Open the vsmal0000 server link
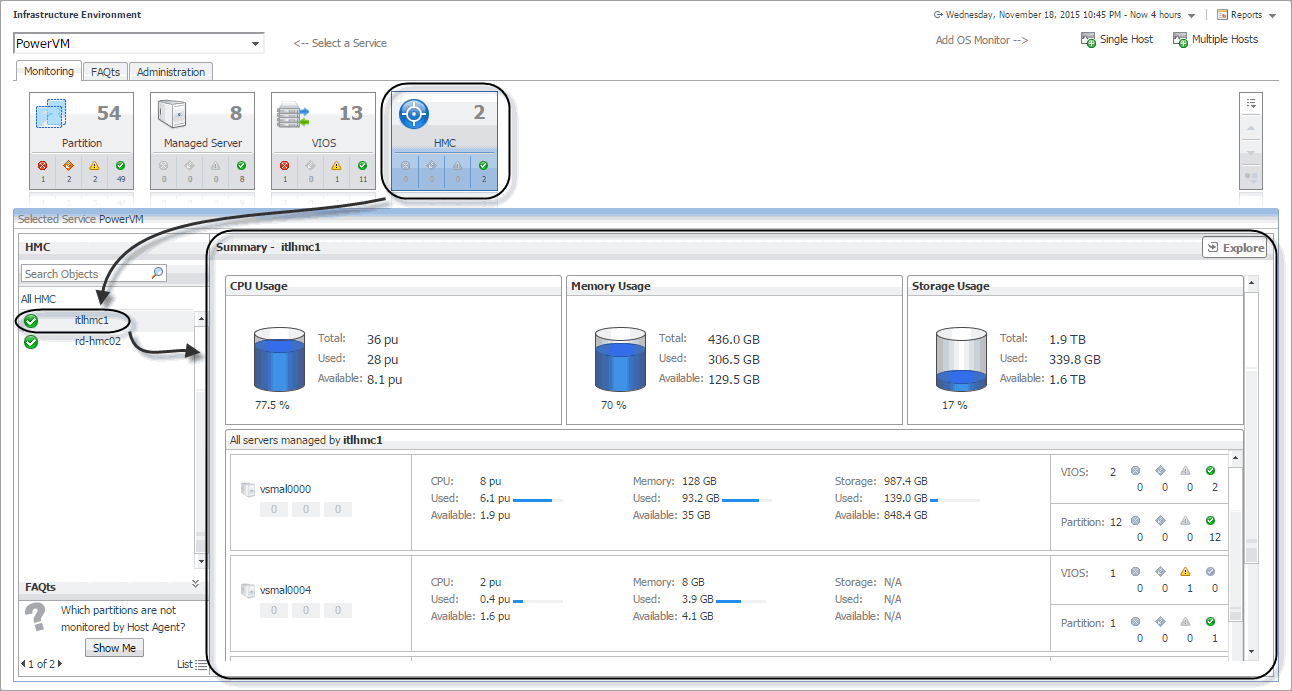 pyautogui.click(x=285, y=490)
